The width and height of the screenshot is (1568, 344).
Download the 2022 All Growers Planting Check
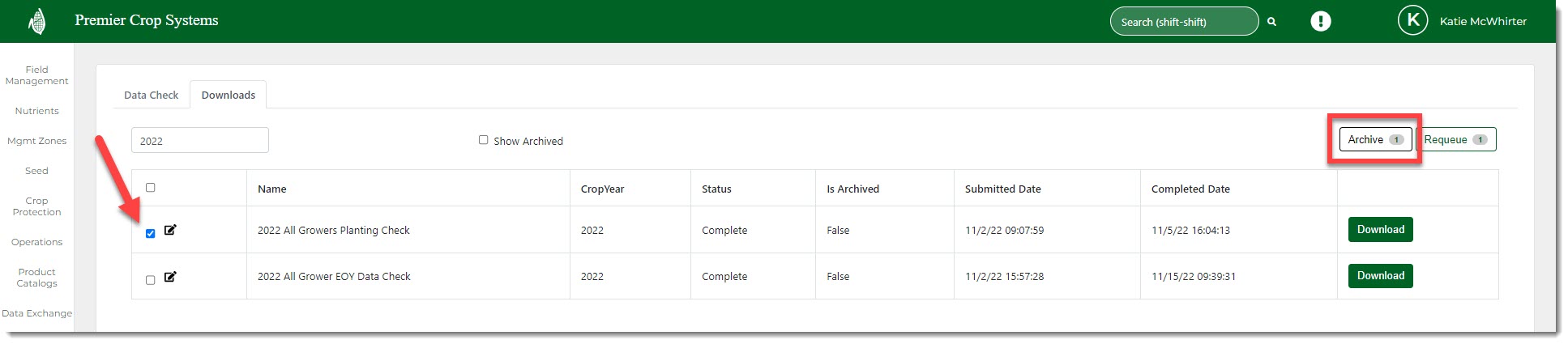pyautogui.click(x=1380, y=230)
